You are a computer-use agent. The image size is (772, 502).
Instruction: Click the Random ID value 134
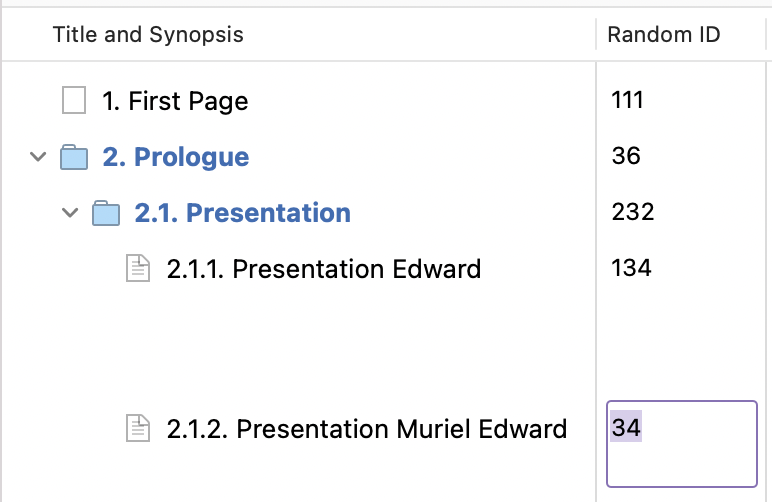(x=631, y=268)
